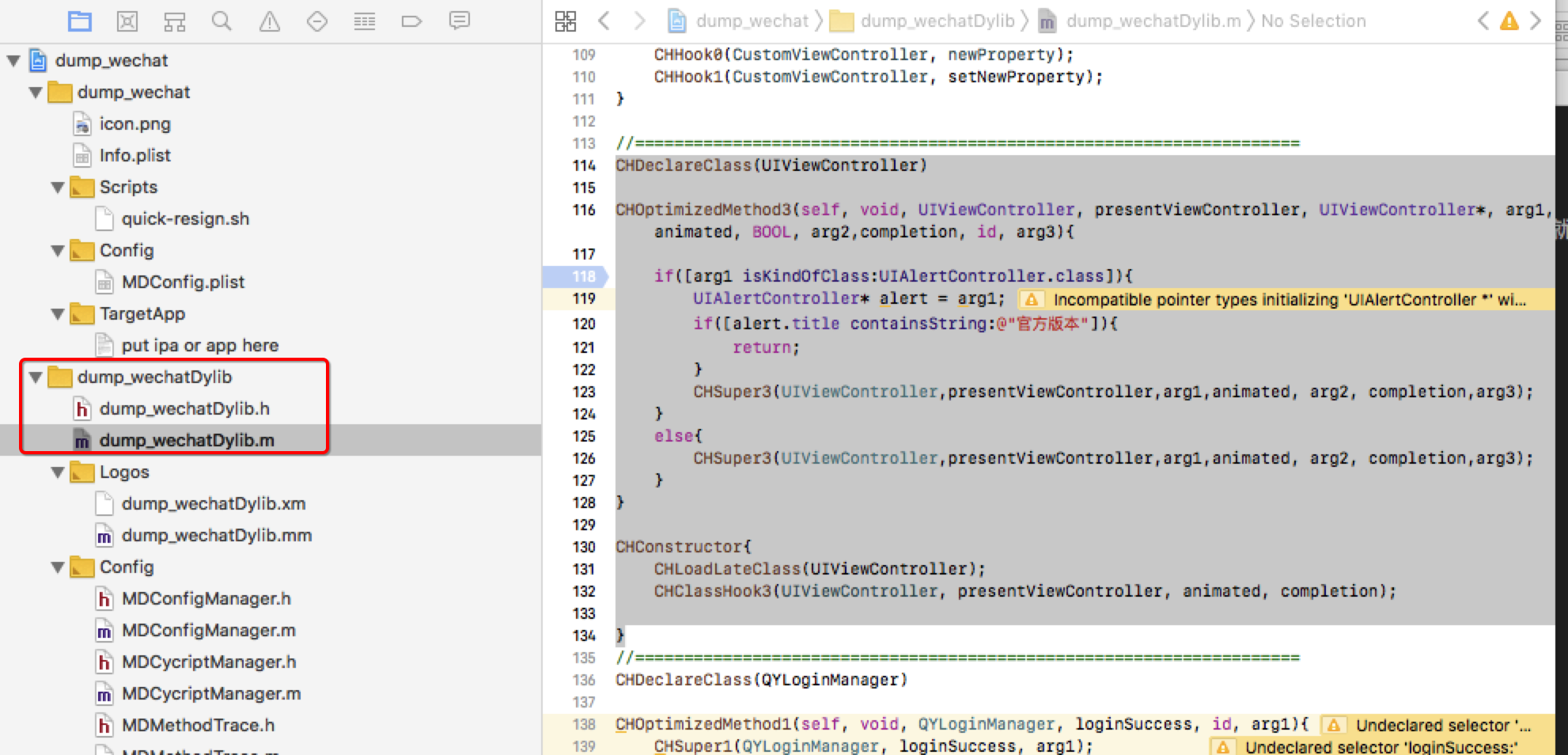Click warning icon on line 138
Screen dimensions: 1568x755
click(x=1334, y=726)
